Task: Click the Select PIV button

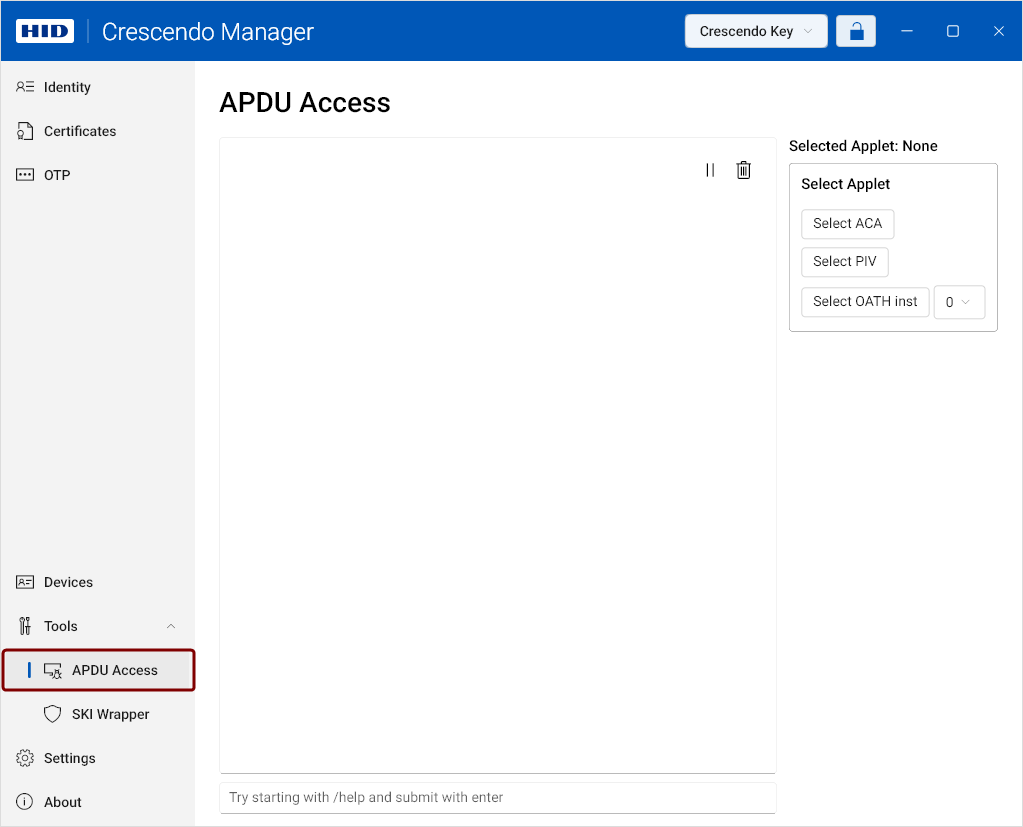Action: 845,262
